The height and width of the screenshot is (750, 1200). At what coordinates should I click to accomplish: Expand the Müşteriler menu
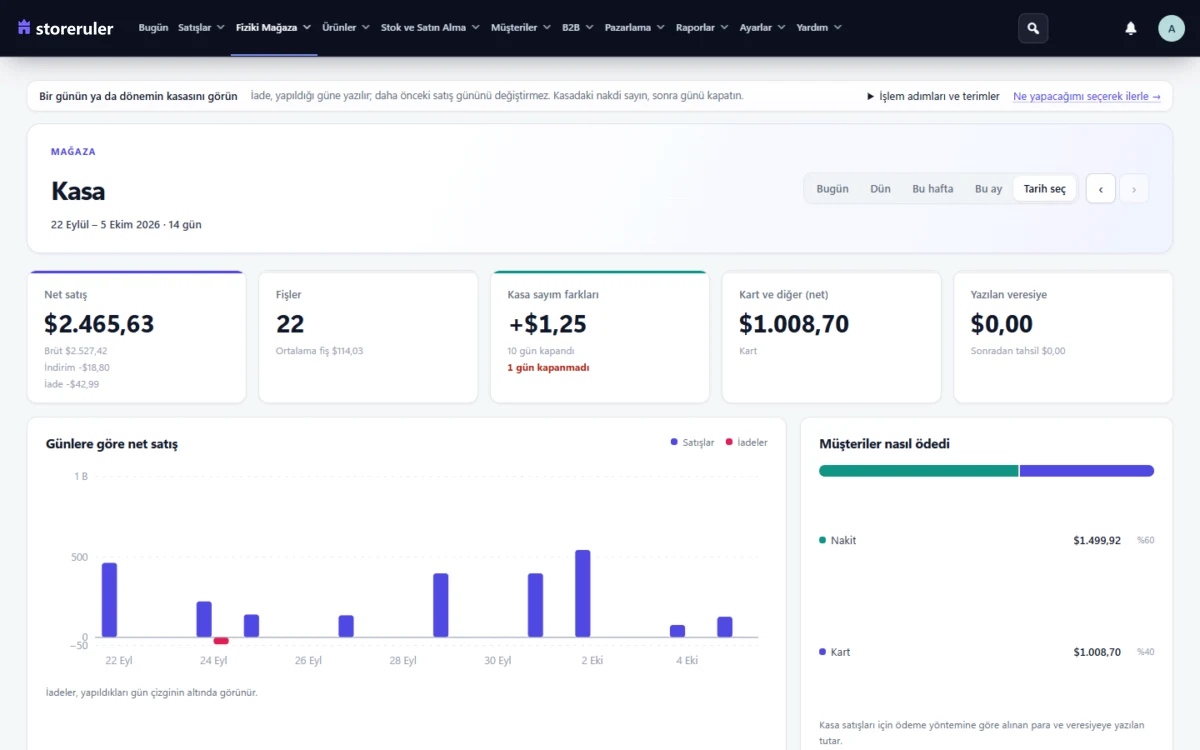[x=521, y=28]
